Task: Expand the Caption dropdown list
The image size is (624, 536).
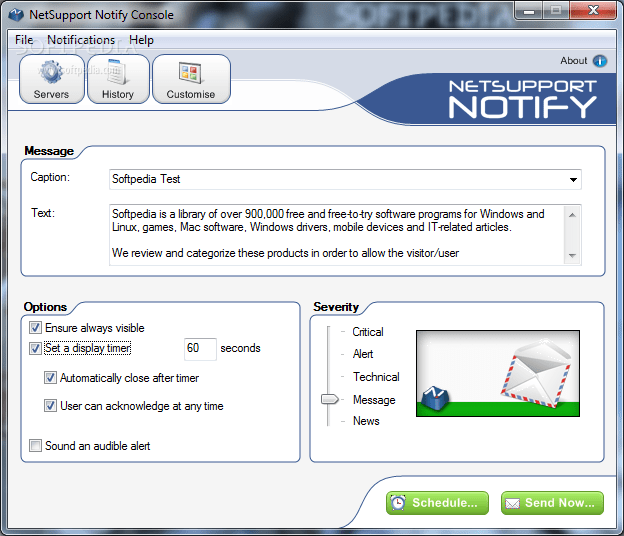Action: [573, 179]
